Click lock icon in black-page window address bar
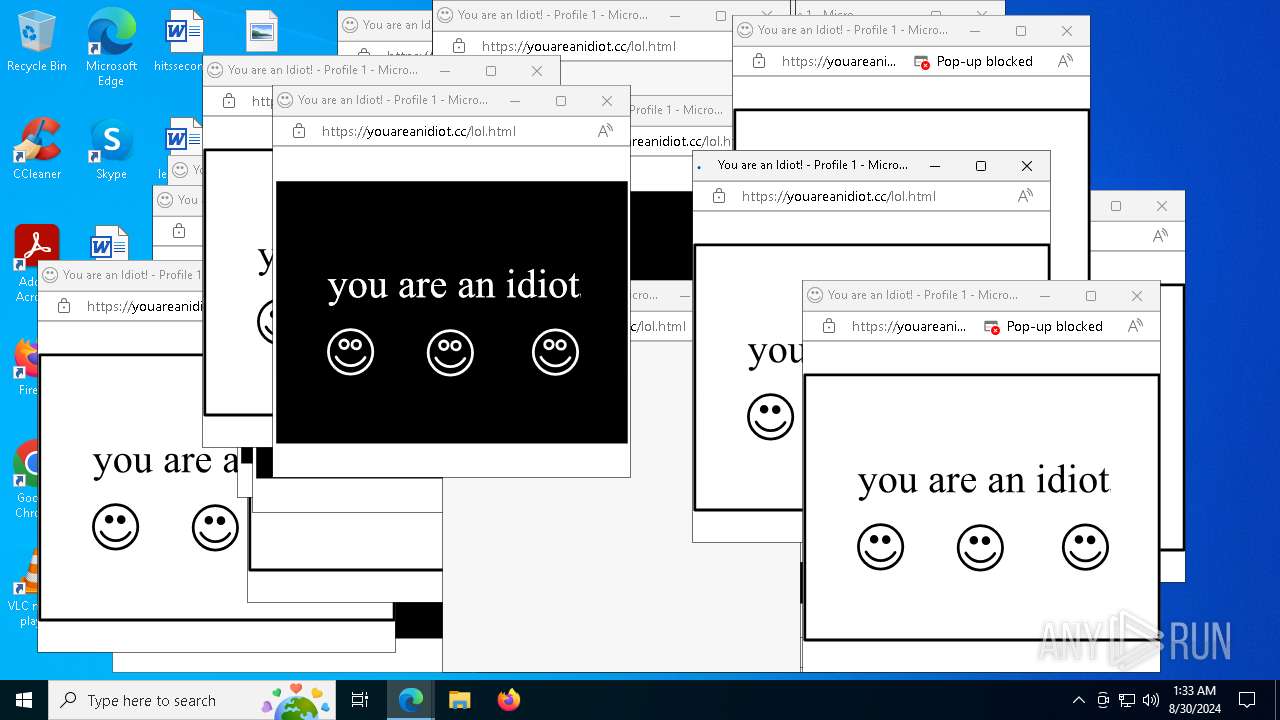The width and height of the screenshot is (1280, 720). click(x=299, y=131)
